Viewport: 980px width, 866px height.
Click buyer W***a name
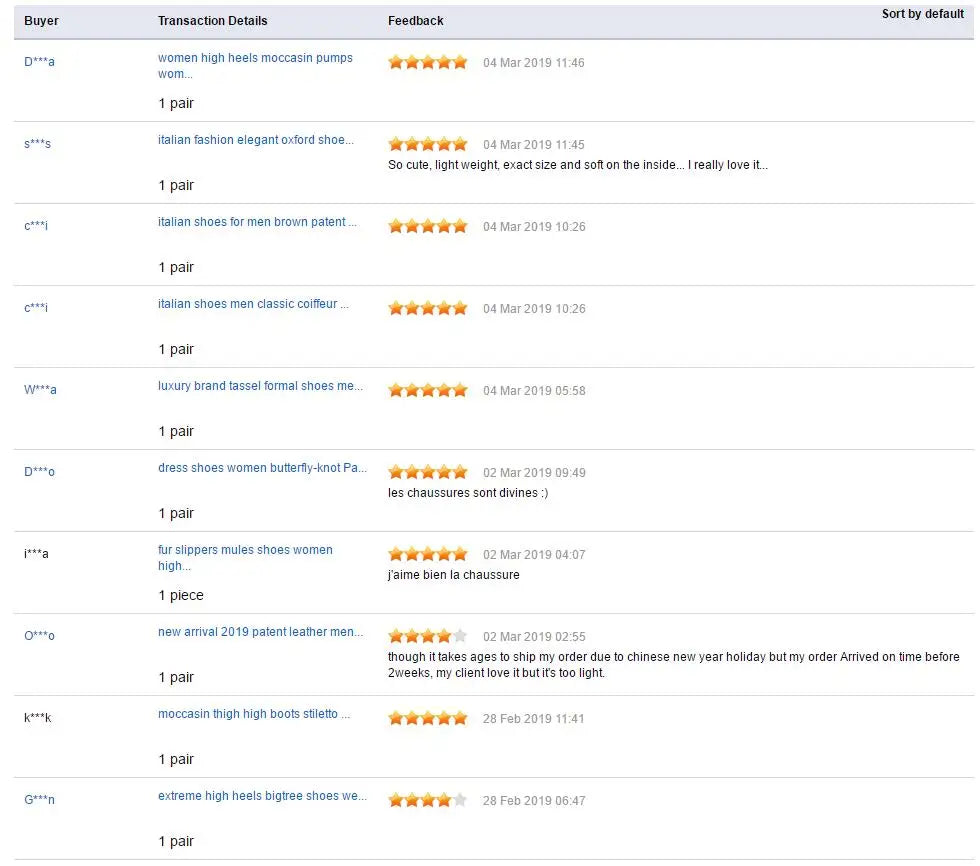click(40, 390)
